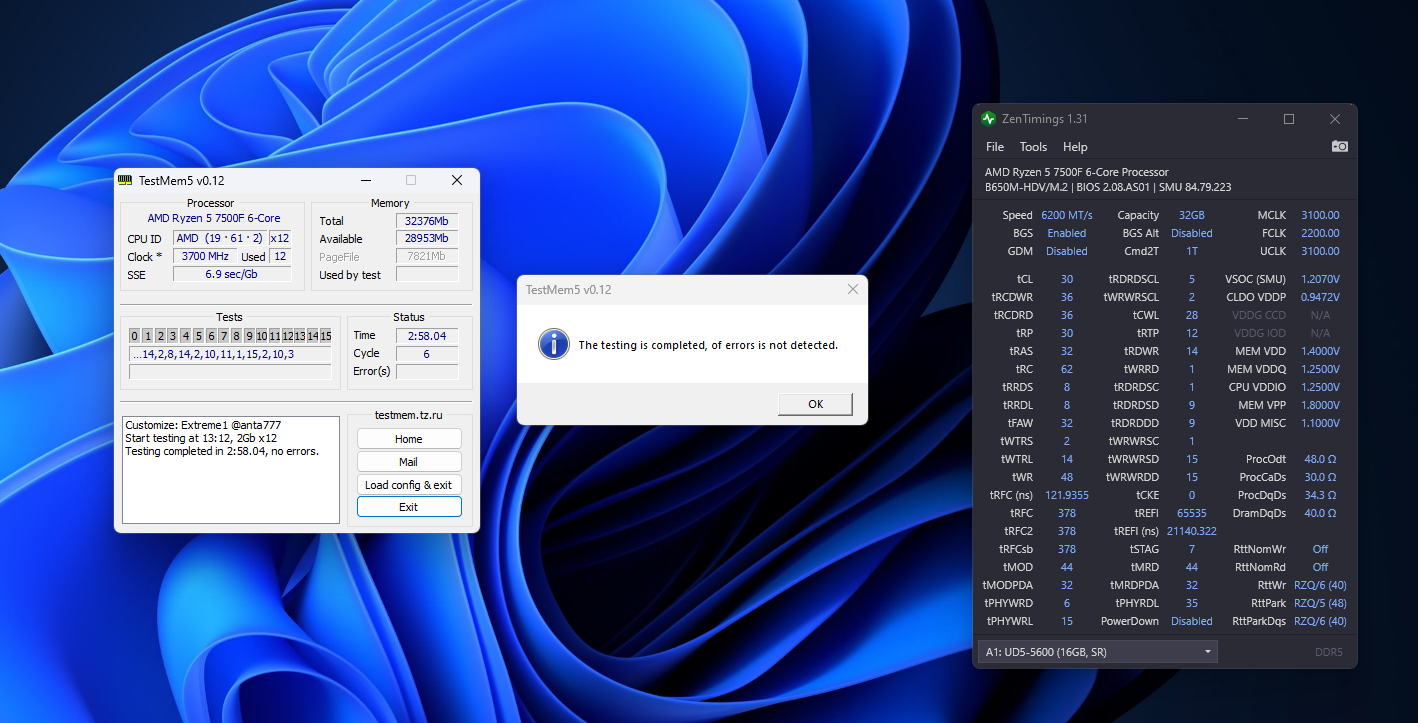Click the empty Error(s) field

coord(427,372)
